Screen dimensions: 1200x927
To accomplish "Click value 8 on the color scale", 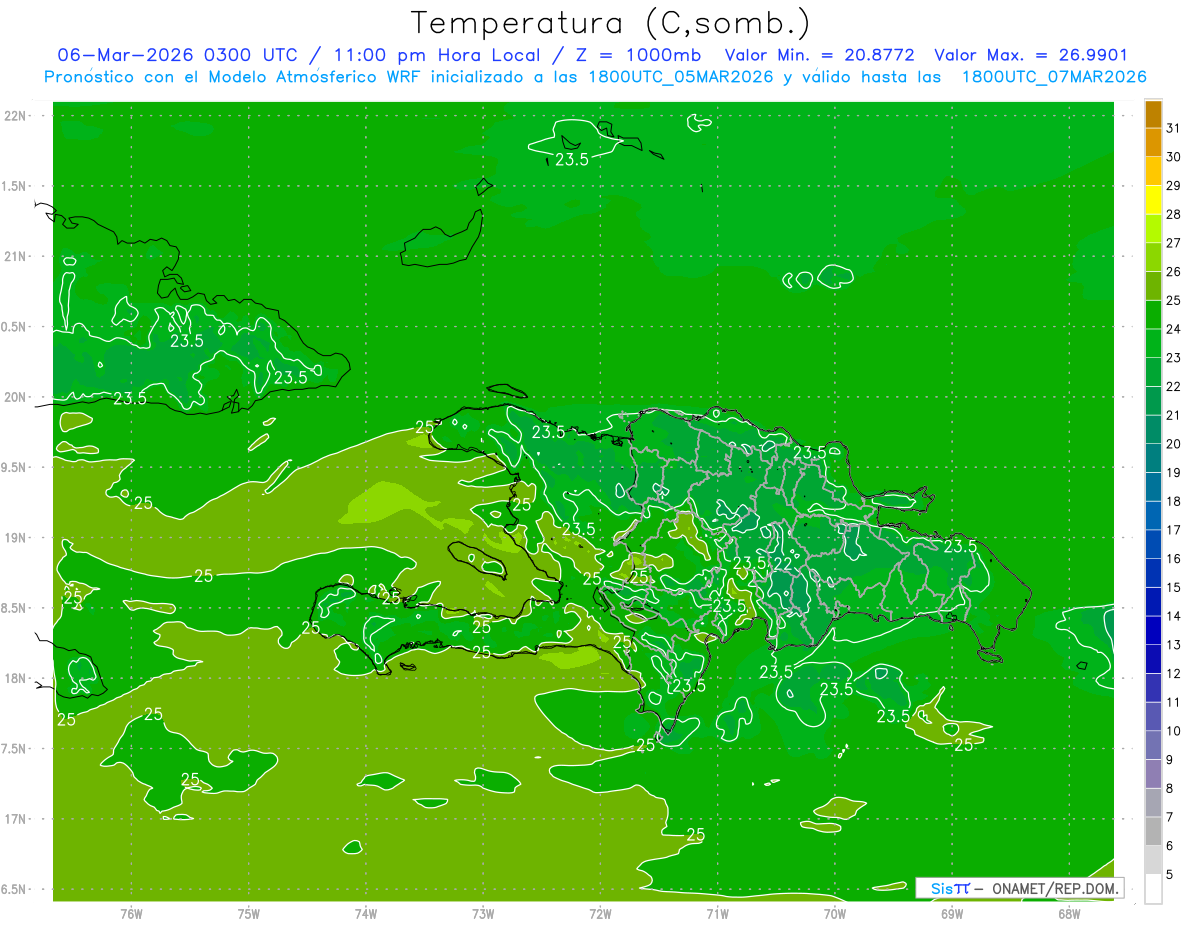I will (1169, 789).
